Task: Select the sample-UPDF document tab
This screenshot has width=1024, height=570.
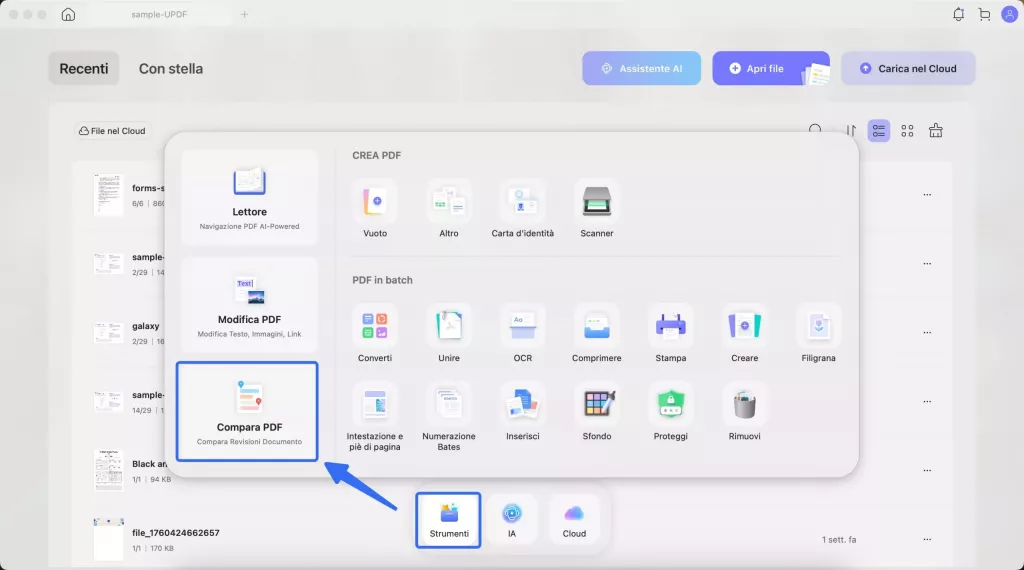Action: pyautogui.click(x=159, y=14)
